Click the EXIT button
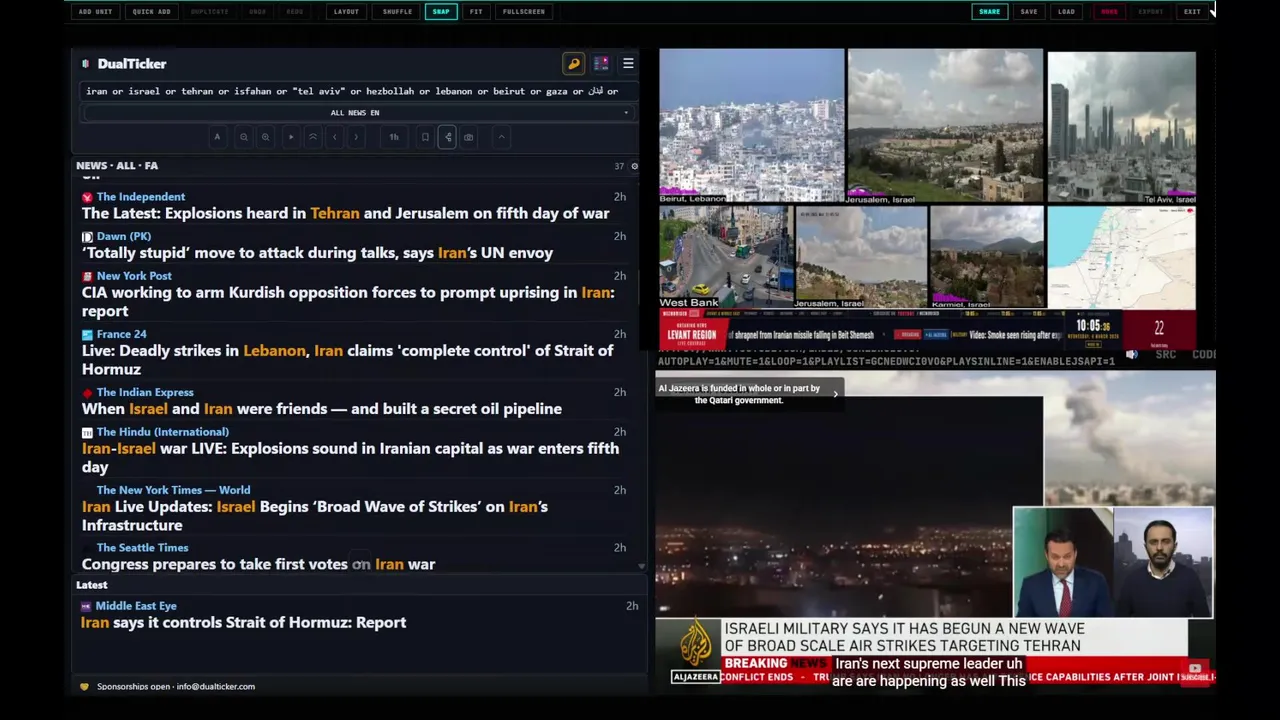 tap(1192, 11)
